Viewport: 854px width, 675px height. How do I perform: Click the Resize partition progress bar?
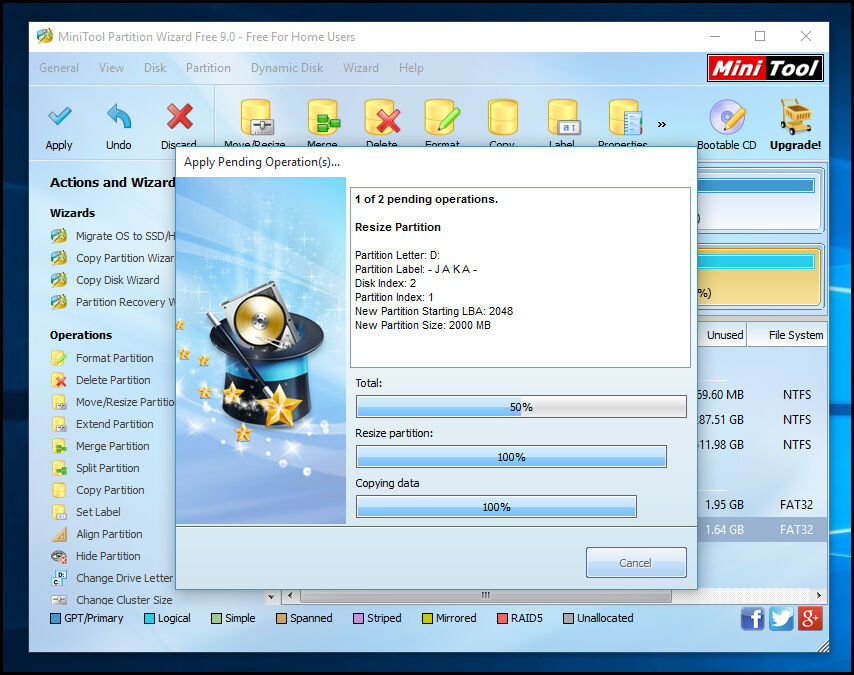point(511,457)
